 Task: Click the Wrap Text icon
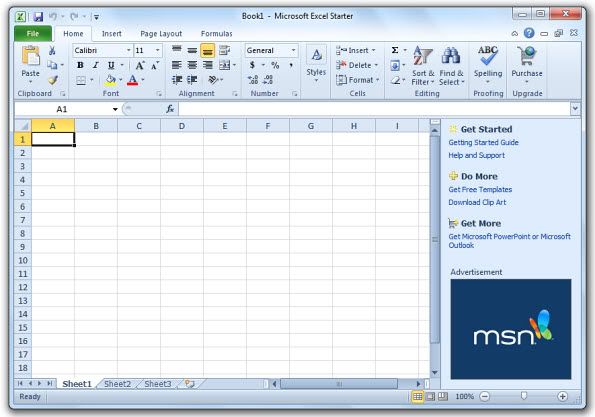coord(225,50)
